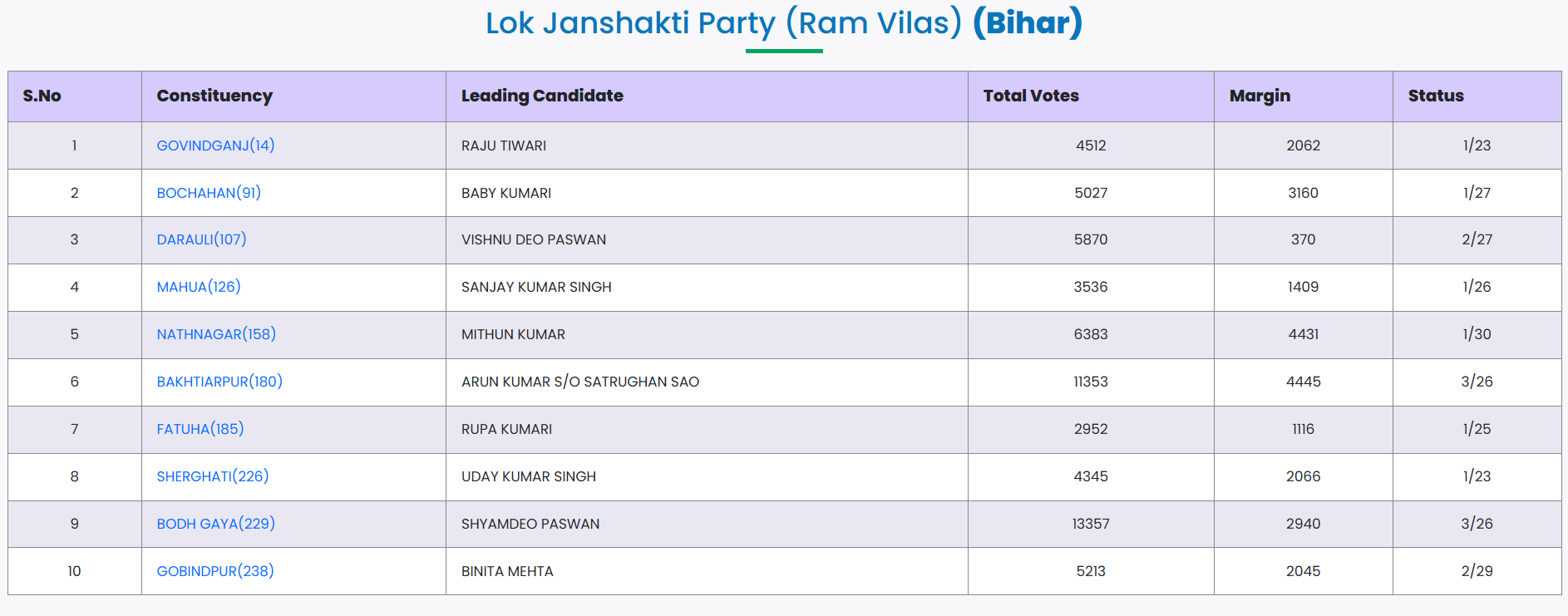Open the MAHUA(126) constituency link
The height and width of the screenshot is (616, 1568).
(199, 287)
